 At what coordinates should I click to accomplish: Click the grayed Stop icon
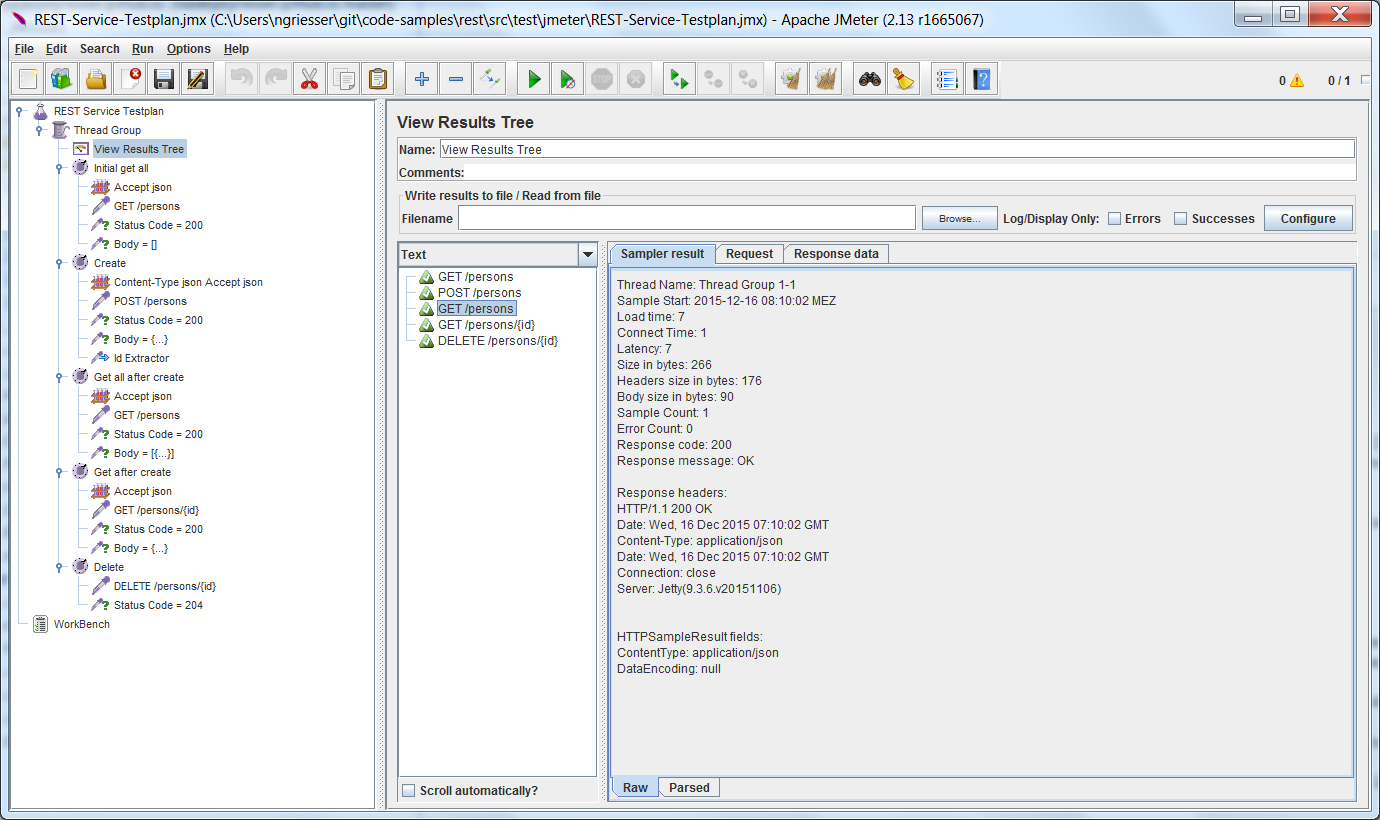pos(601,79)
